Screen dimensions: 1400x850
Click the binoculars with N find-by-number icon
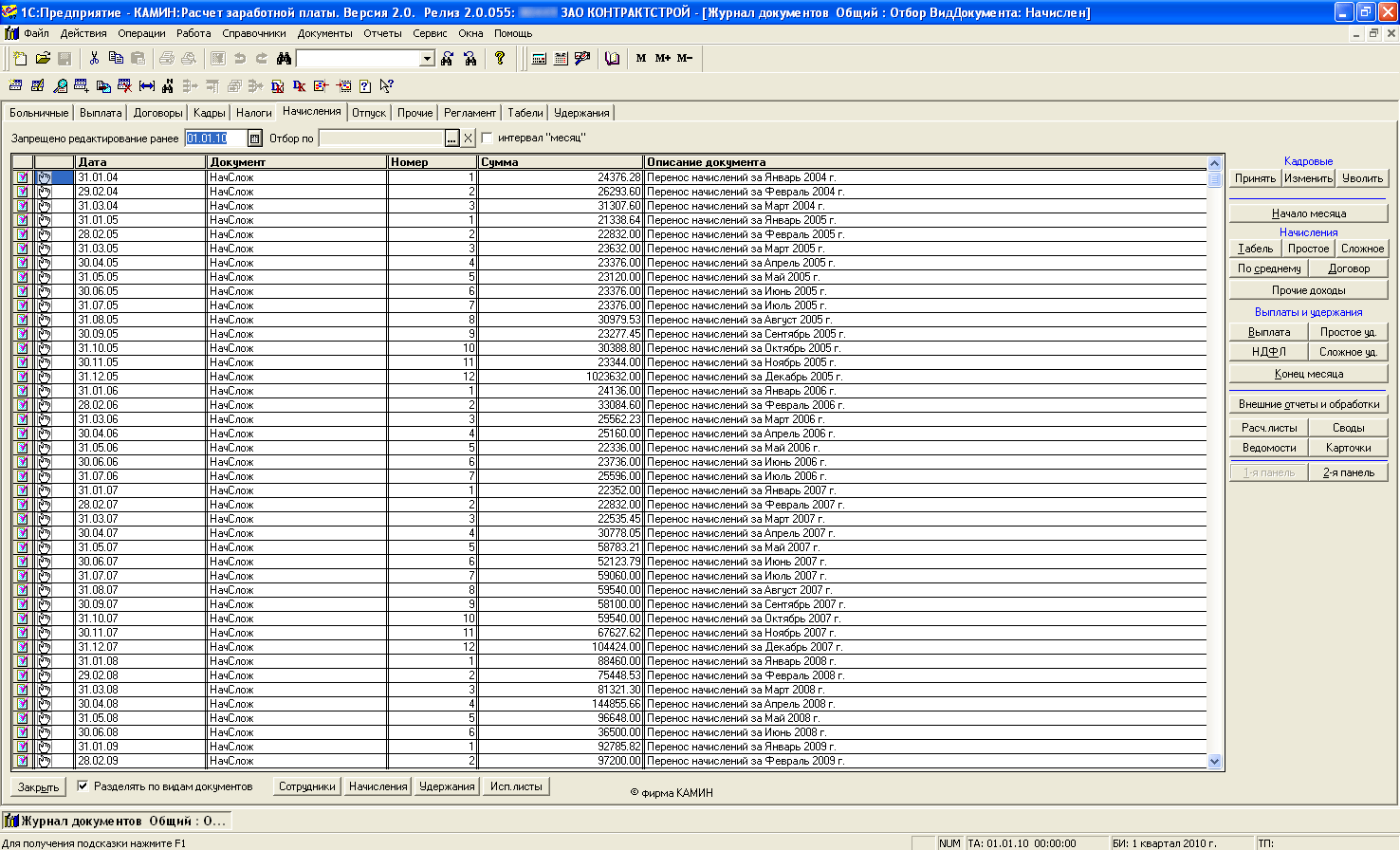(x=168, y=86)
